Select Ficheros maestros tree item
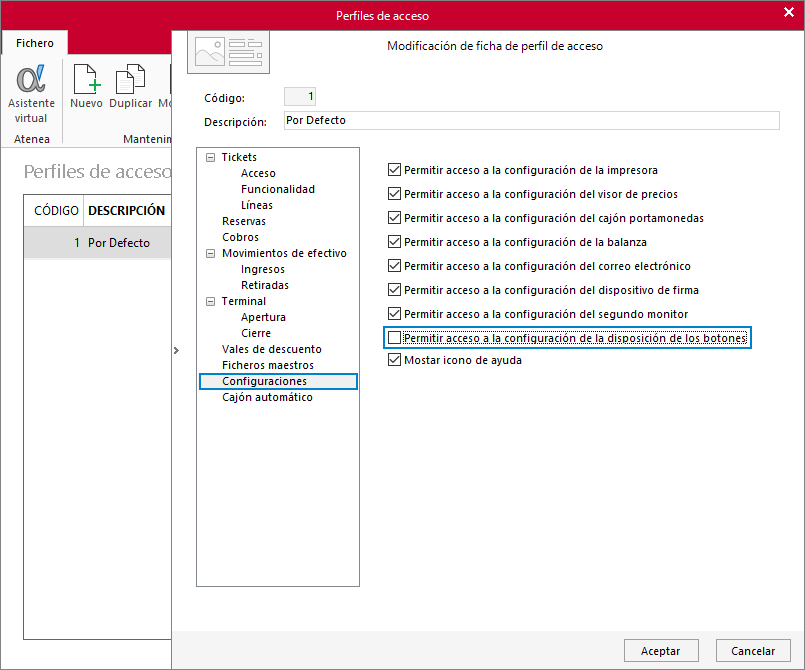The height and width of the screenshot is (670, 805). click(267, 365)
